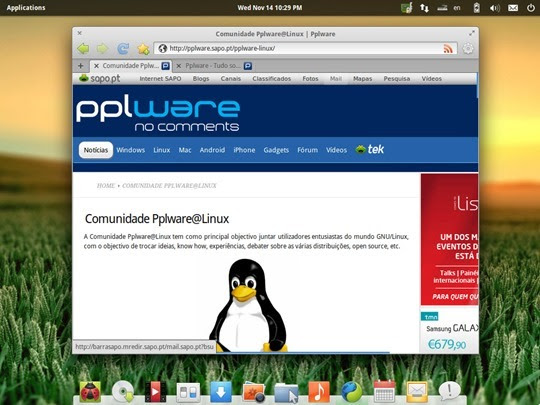Open Mail in the SAPO bar
540x405 pixels.
336,79
